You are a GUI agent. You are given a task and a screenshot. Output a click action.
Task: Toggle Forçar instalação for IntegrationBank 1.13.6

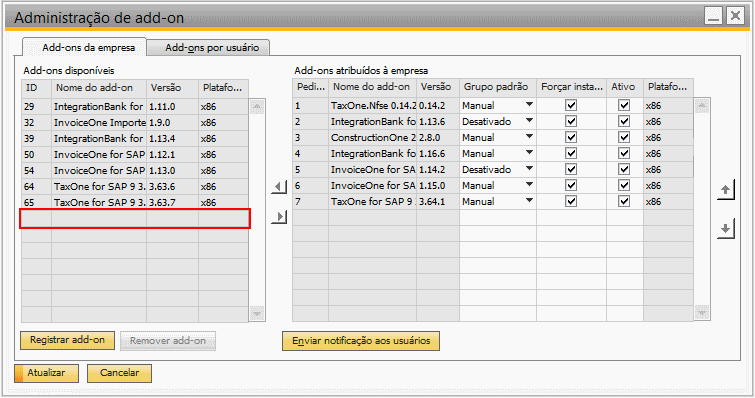(571, 121)
